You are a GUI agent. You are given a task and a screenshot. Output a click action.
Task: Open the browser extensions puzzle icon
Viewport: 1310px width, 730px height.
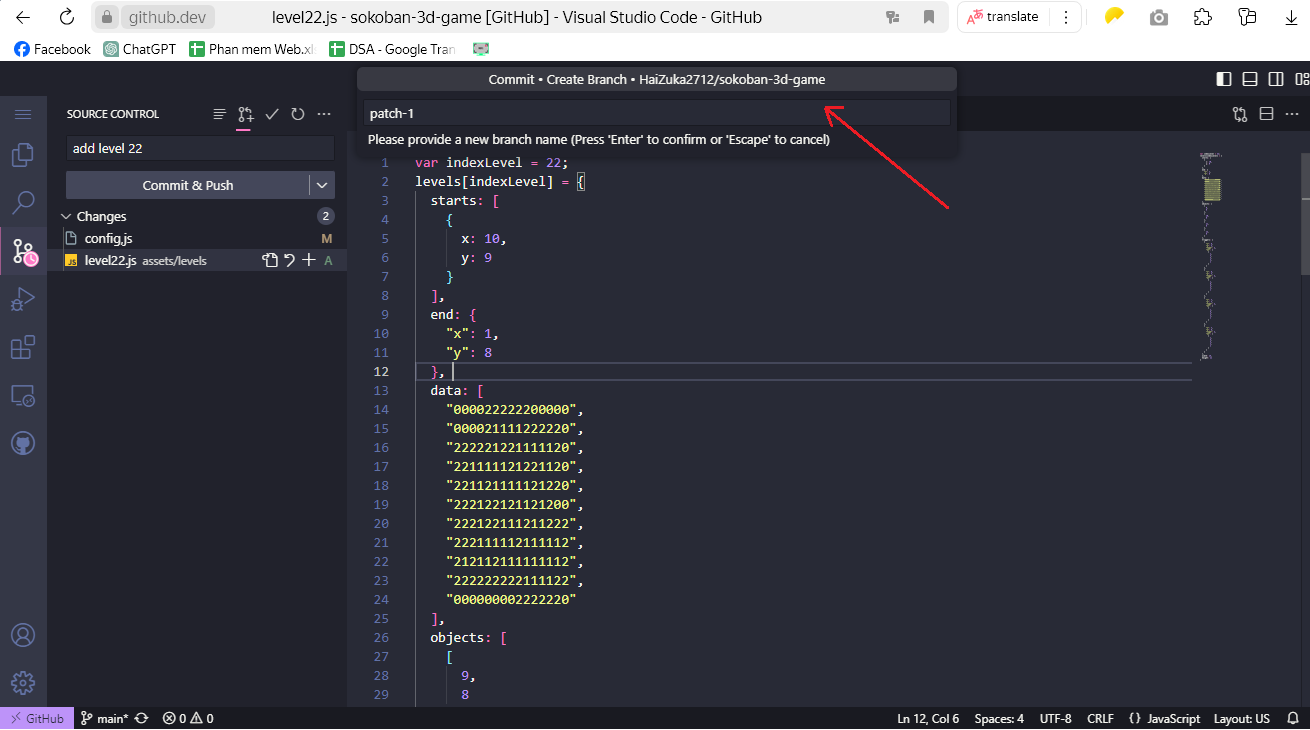click(x=1203, y=17)
